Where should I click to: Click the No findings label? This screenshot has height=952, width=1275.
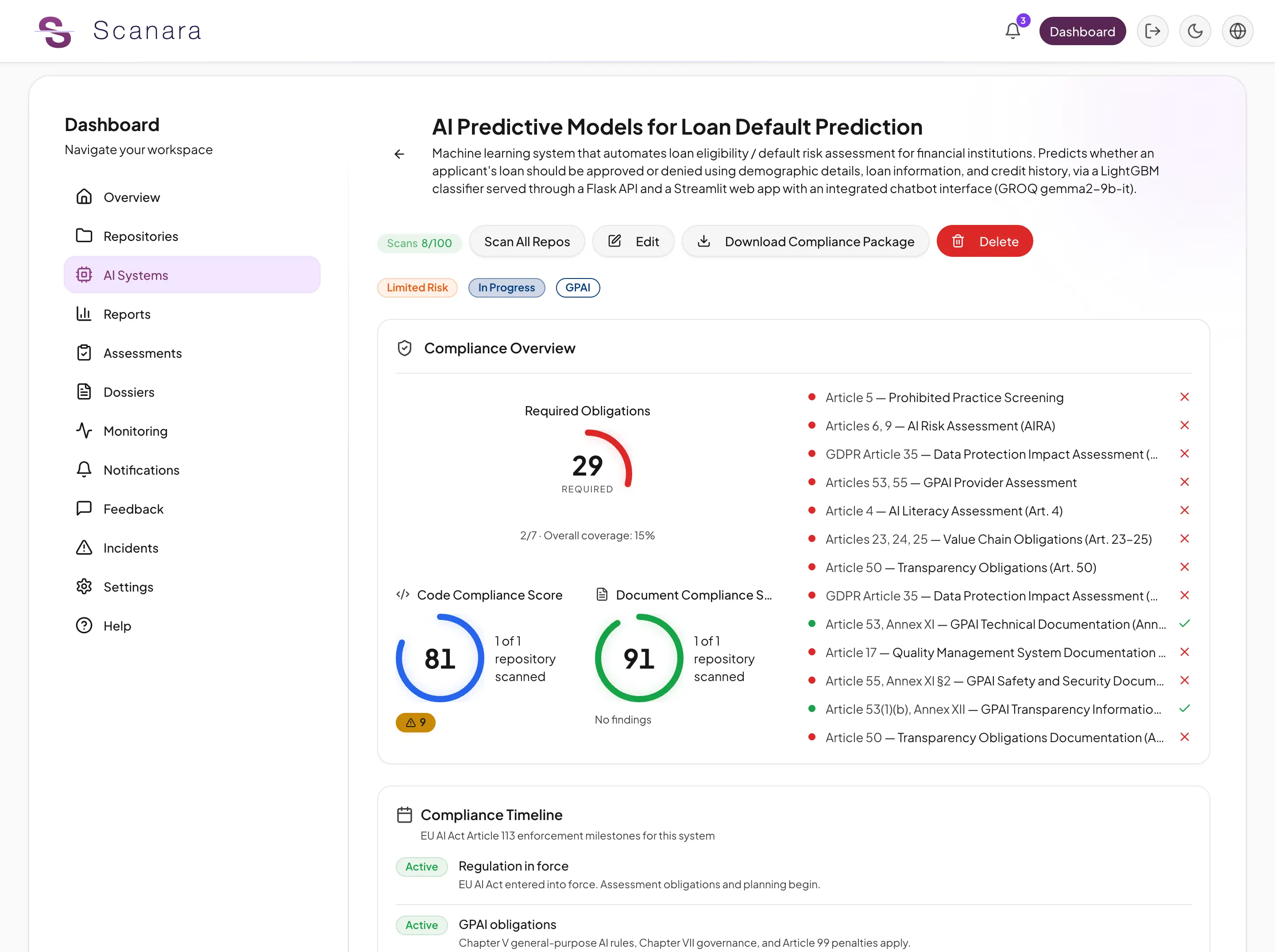623,720
